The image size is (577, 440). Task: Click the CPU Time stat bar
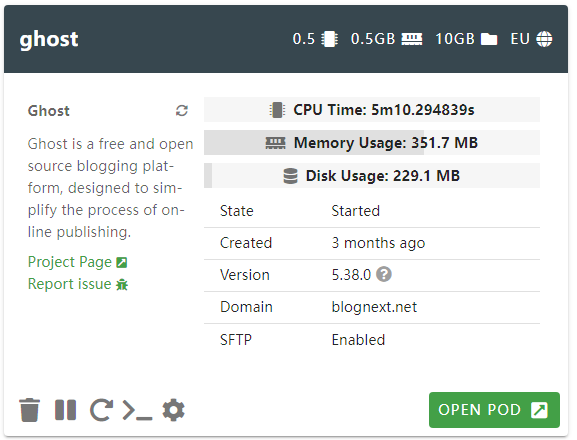point(372,110)
